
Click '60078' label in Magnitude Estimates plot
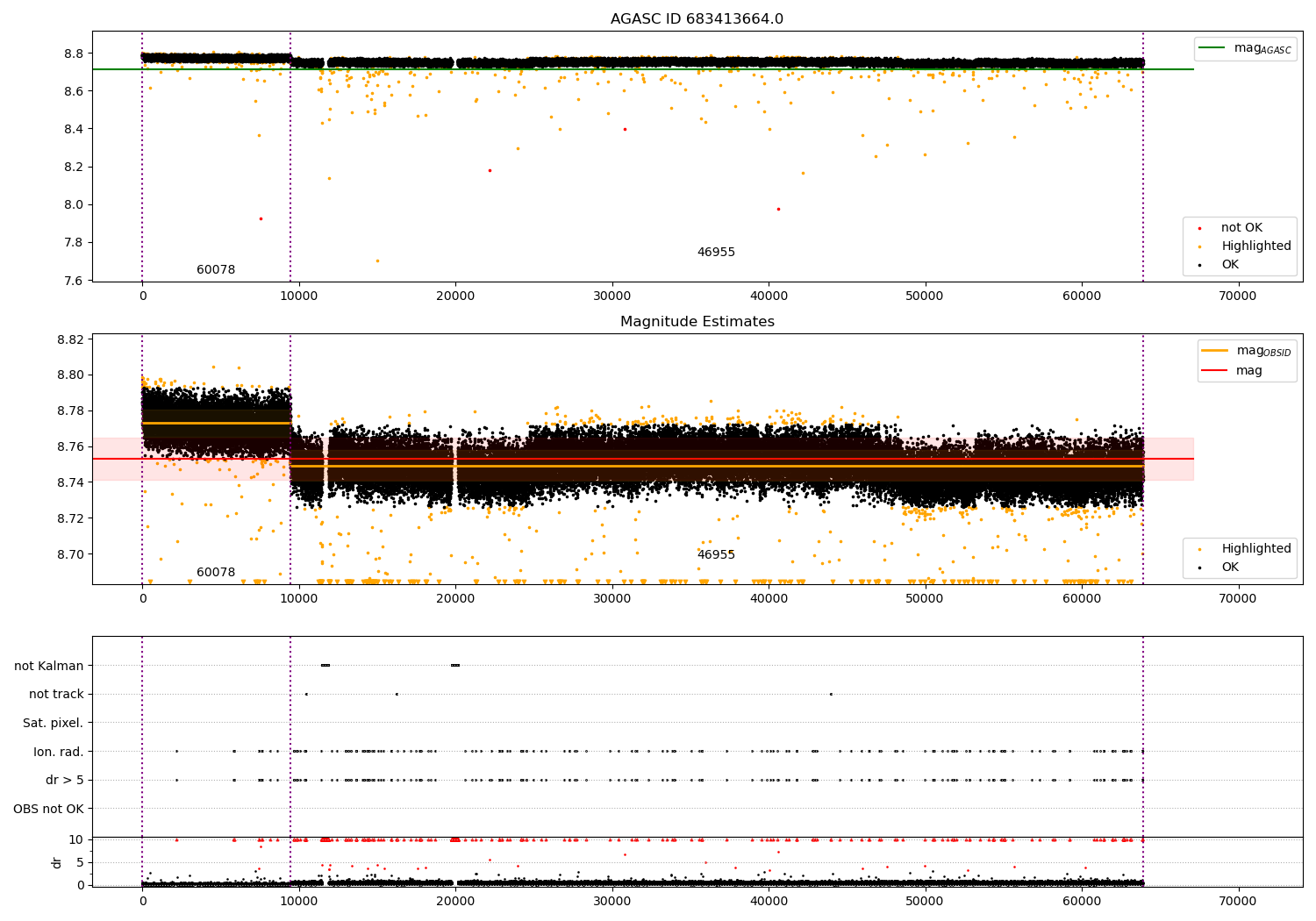click(216, 572)
